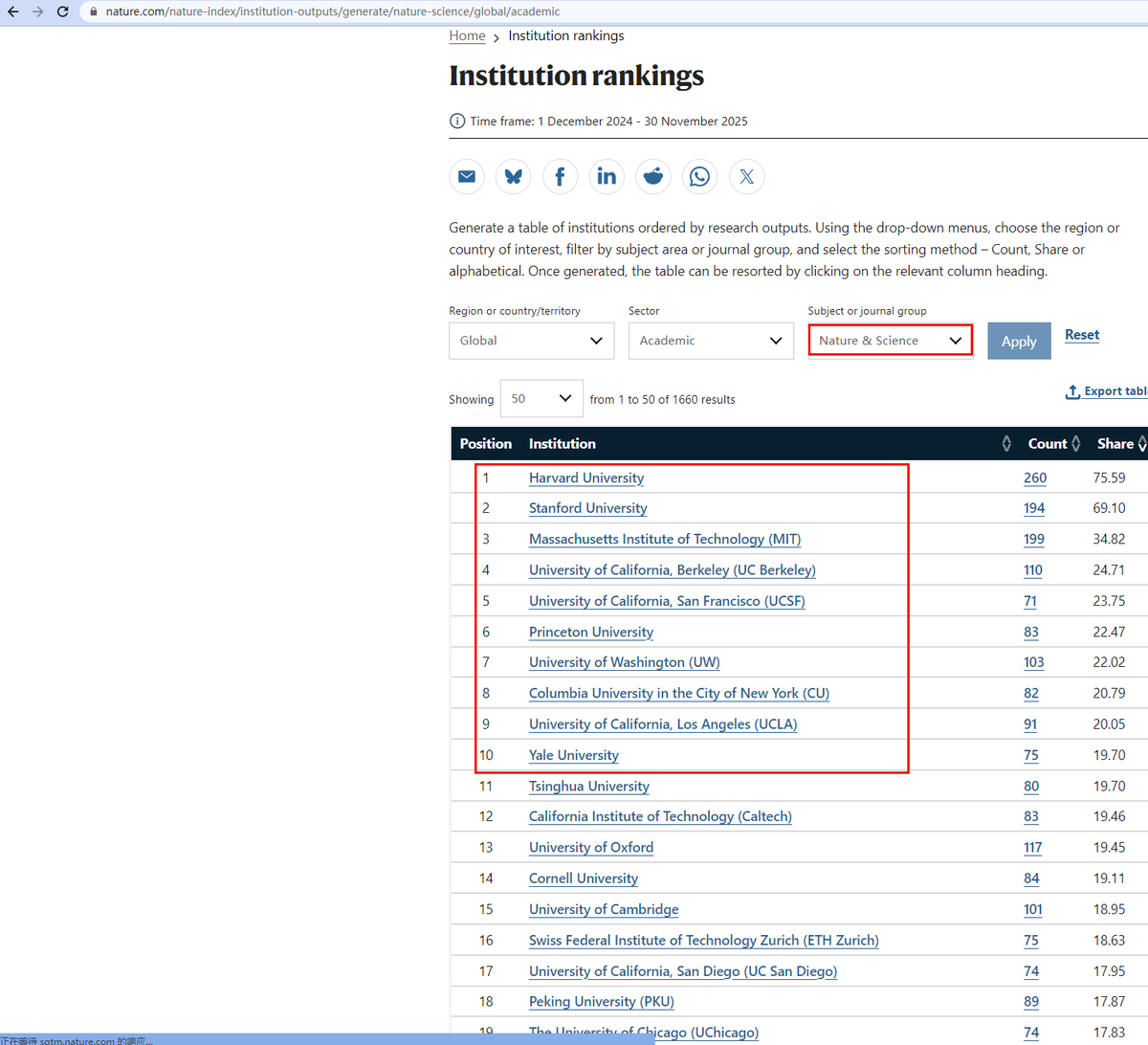1148x1045 pixels.
Task: Open the UC San Diego institution link
Action: pos(683,971)
